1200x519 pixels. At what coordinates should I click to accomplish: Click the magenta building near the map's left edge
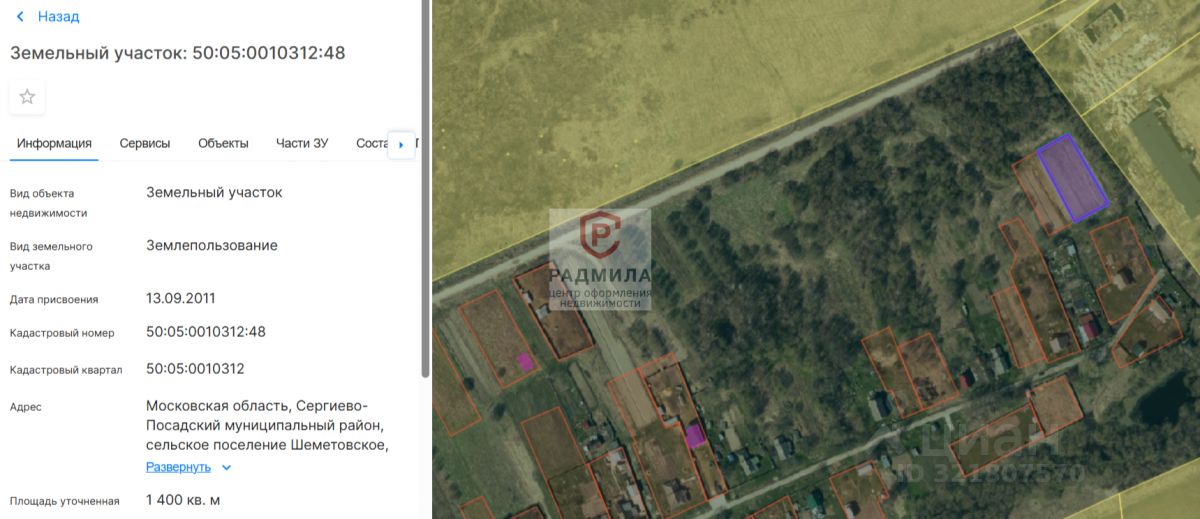(523, 362)
